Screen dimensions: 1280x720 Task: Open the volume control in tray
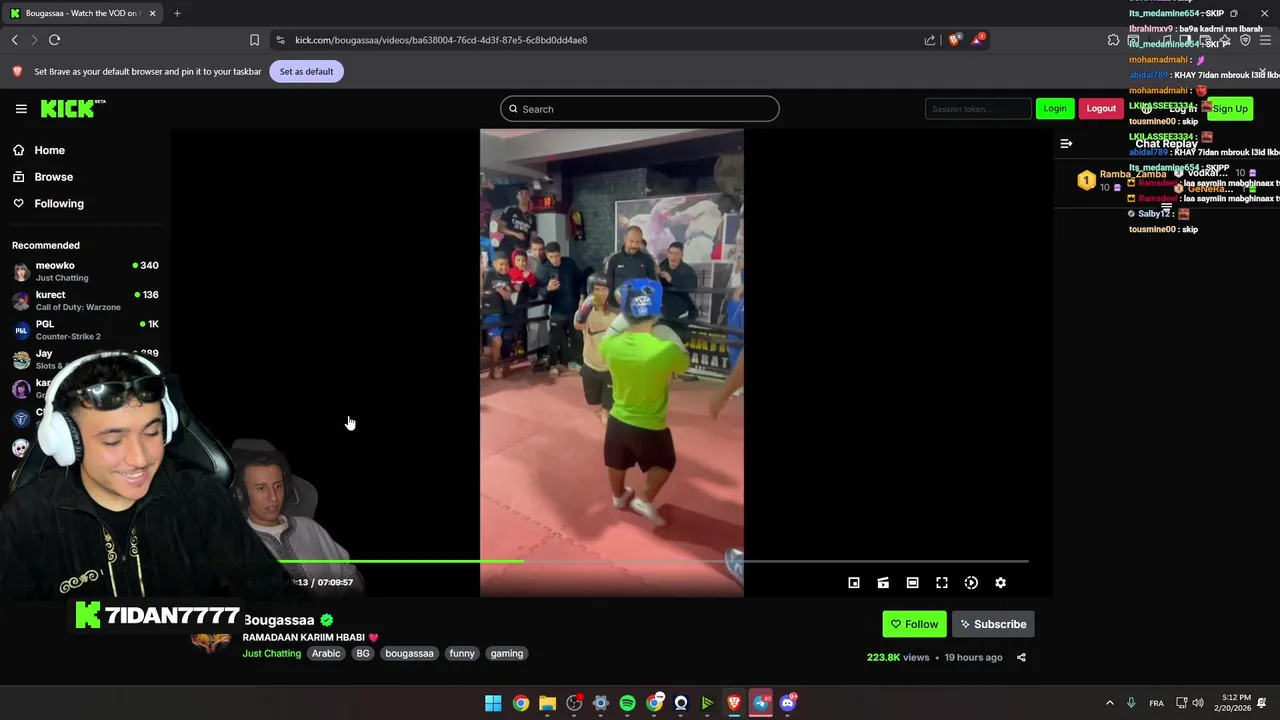pyautogui.click(x=1198, y=703)
